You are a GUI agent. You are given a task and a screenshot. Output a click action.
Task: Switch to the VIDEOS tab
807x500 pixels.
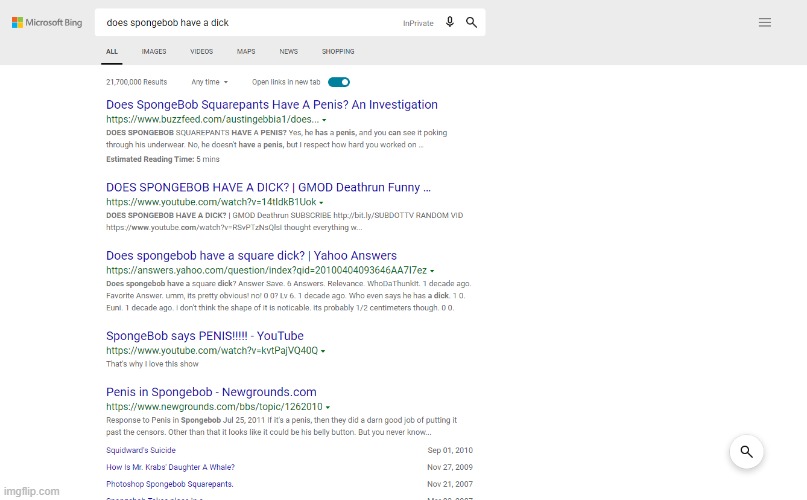(201, 51)
